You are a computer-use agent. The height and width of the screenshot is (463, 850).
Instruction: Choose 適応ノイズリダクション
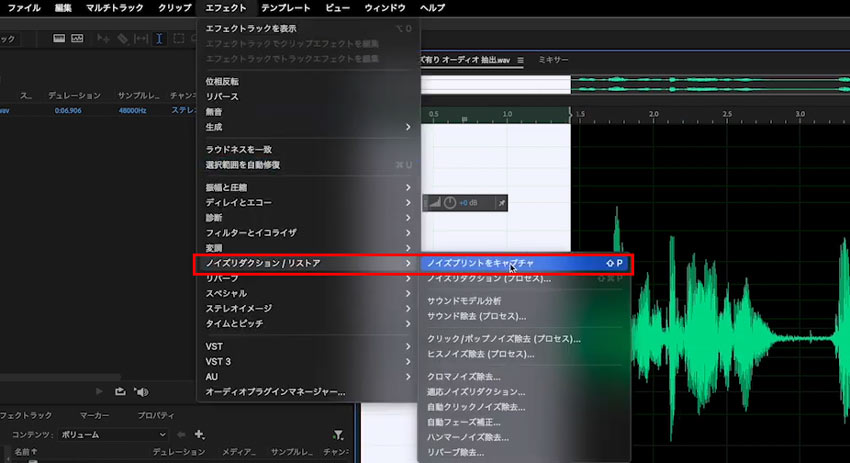coord(525,392)
